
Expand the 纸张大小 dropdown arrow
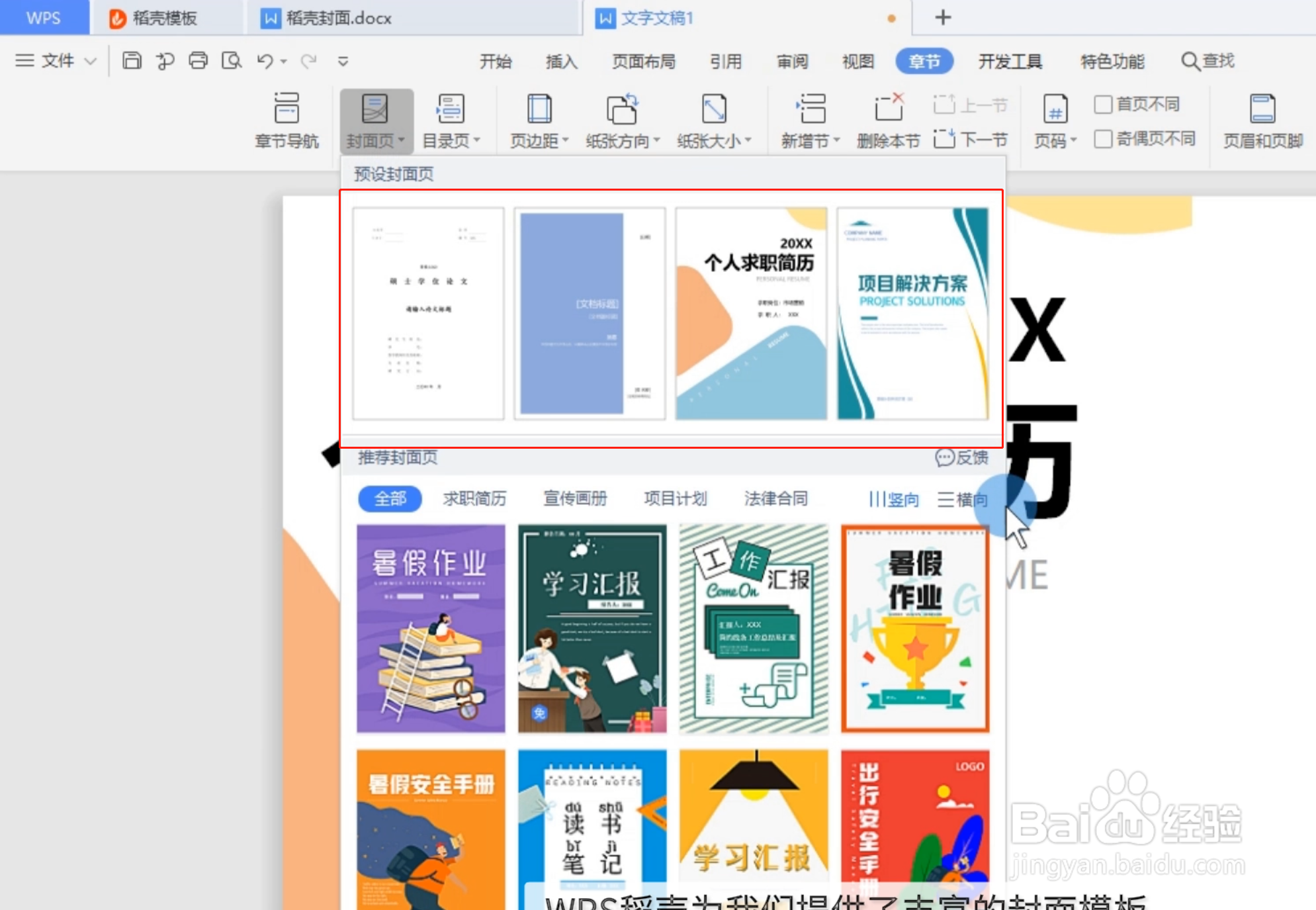coord(748,140)
